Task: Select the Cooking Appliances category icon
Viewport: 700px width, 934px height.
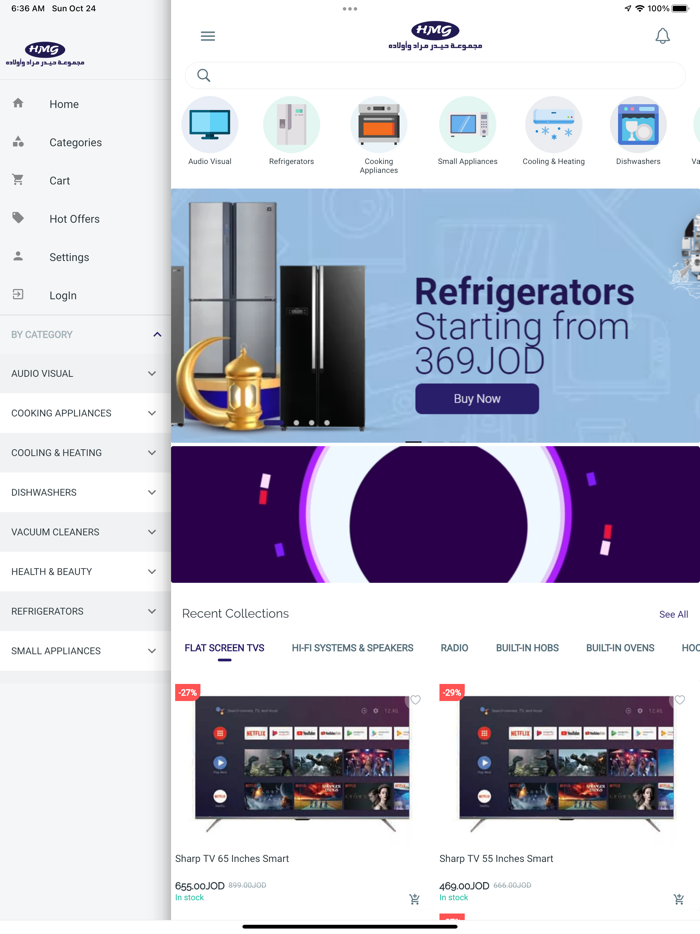Action: click(379, 125)
